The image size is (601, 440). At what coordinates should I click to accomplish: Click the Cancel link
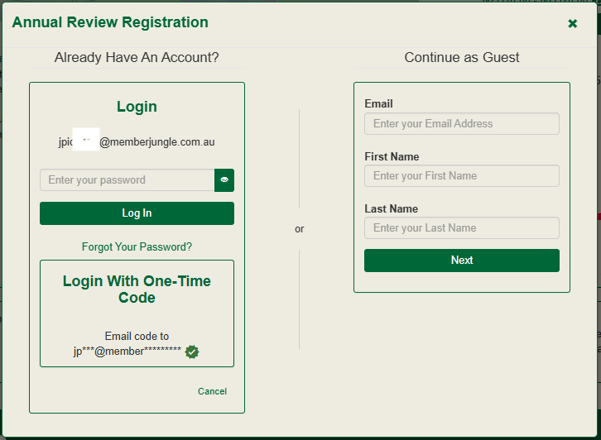[212, 391]
